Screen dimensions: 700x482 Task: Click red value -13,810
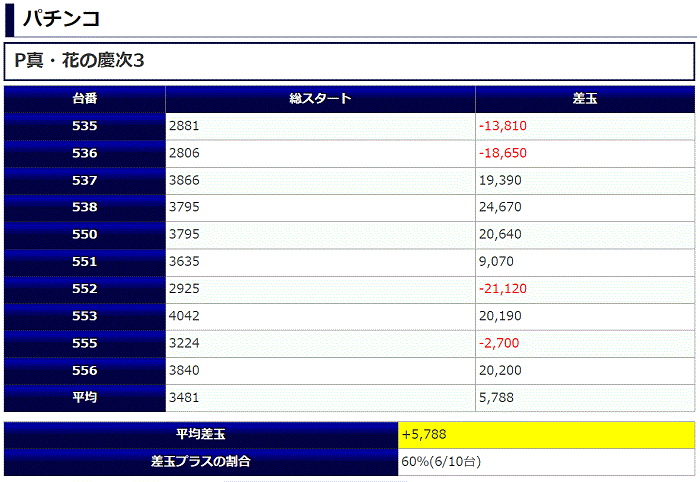click(503, 126)
